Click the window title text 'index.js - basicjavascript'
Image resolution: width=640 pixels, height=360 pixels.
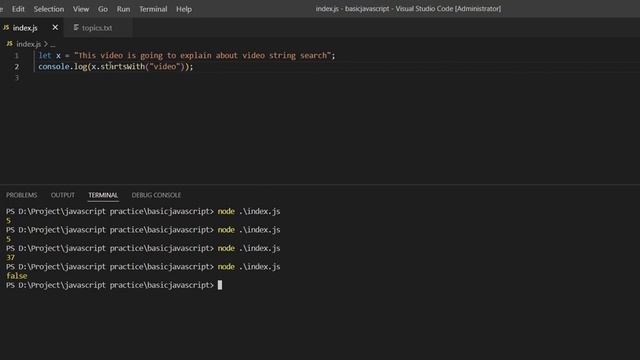(x=352, y=9)
